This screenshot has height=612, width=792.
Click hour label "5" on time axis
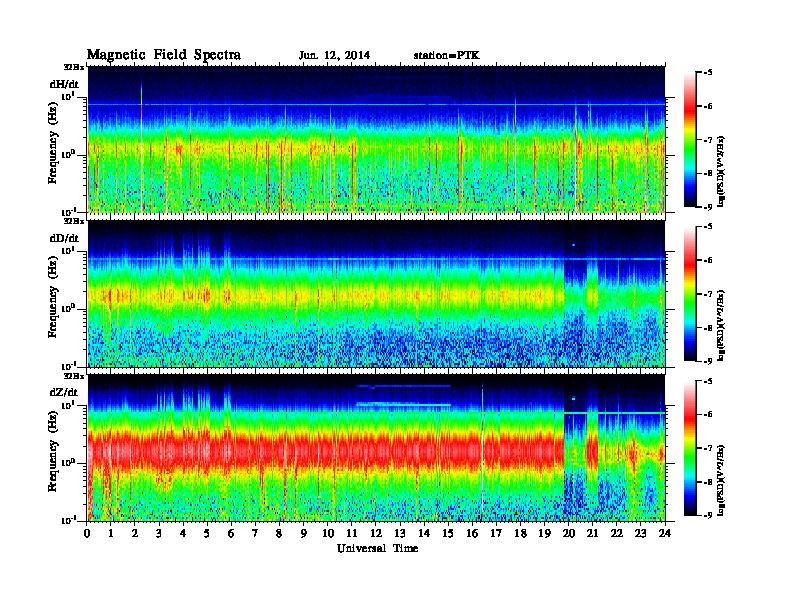[x=207, y=533]
